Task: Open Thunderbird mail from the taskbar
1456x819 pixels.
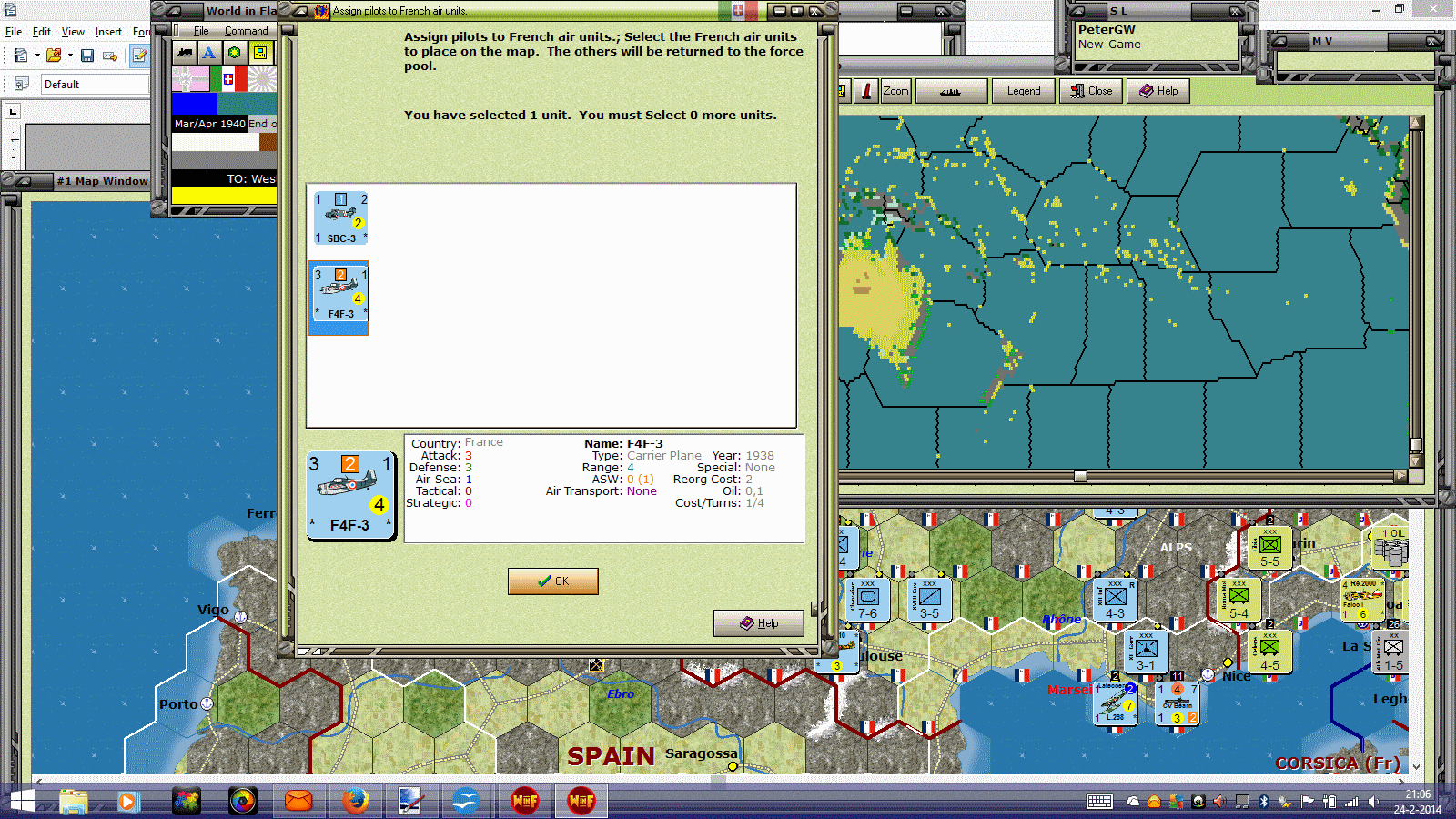Action: click(x=298, y=801)
